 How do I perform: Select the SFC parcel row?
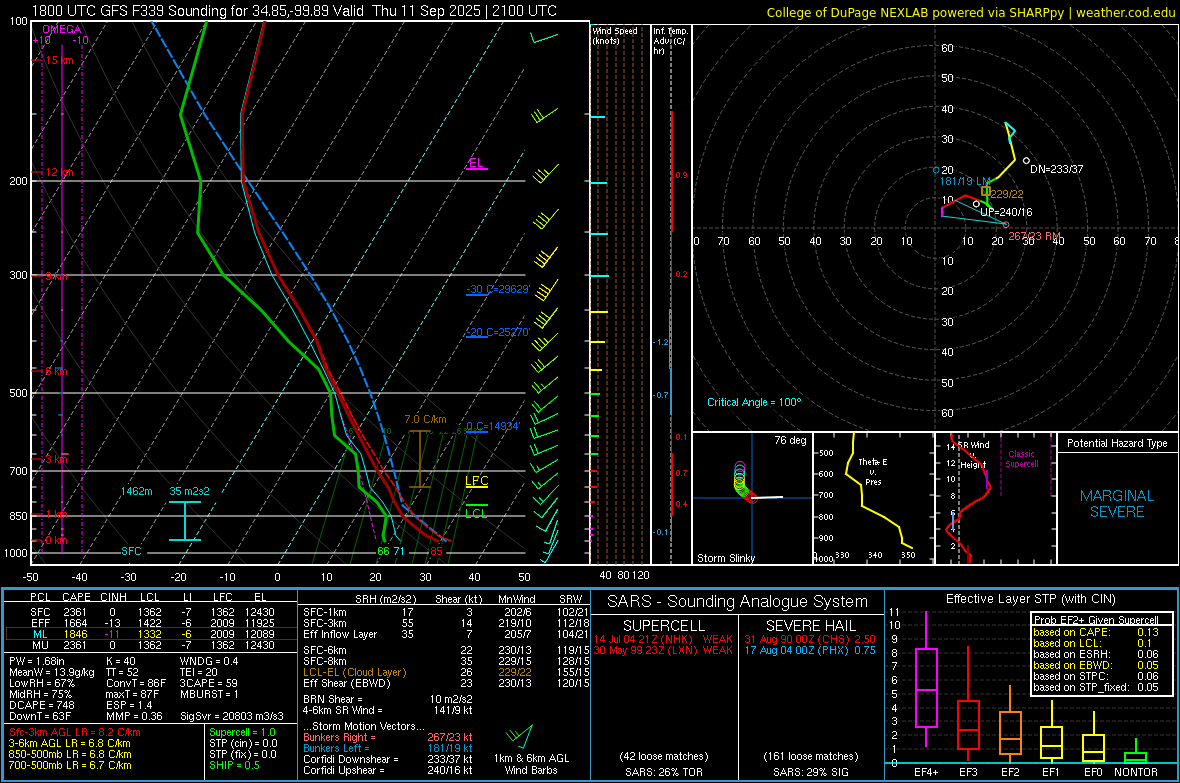pos(151,612)
